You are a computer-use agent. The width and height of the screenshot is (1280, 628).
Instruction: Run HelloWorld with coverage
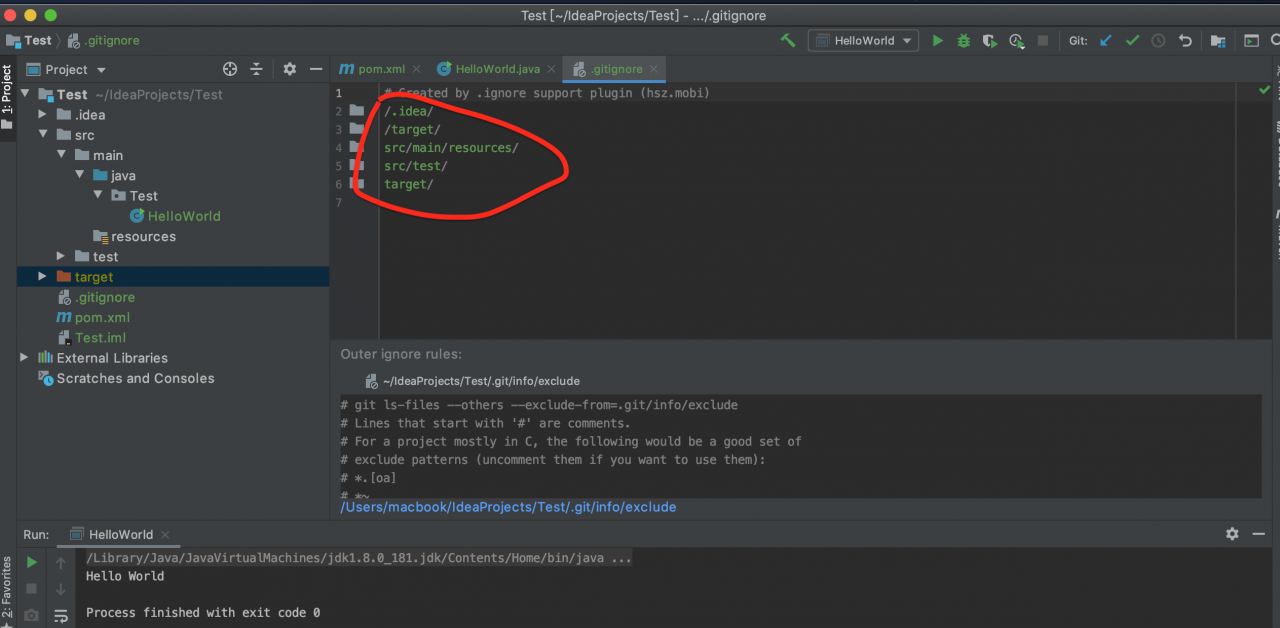click(x=990, y=41)
